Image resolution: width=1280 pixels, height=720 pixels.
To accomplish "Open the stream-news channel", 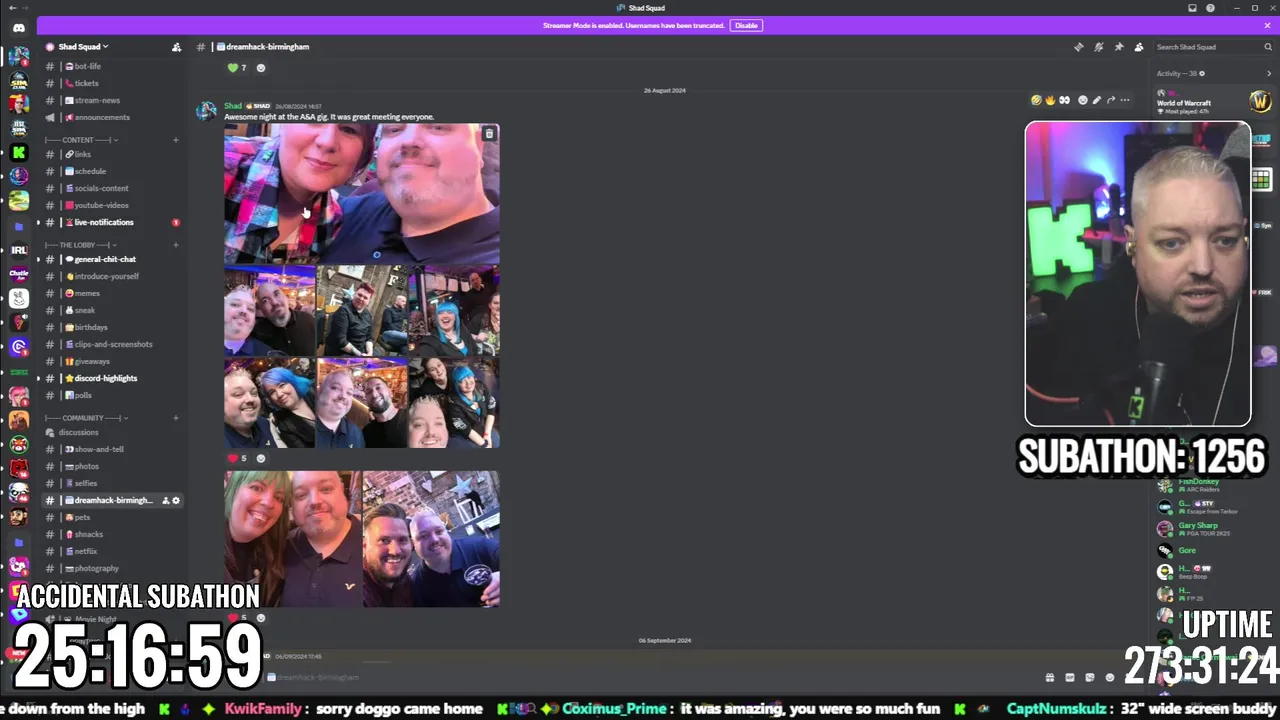I will tap(112, 100).
